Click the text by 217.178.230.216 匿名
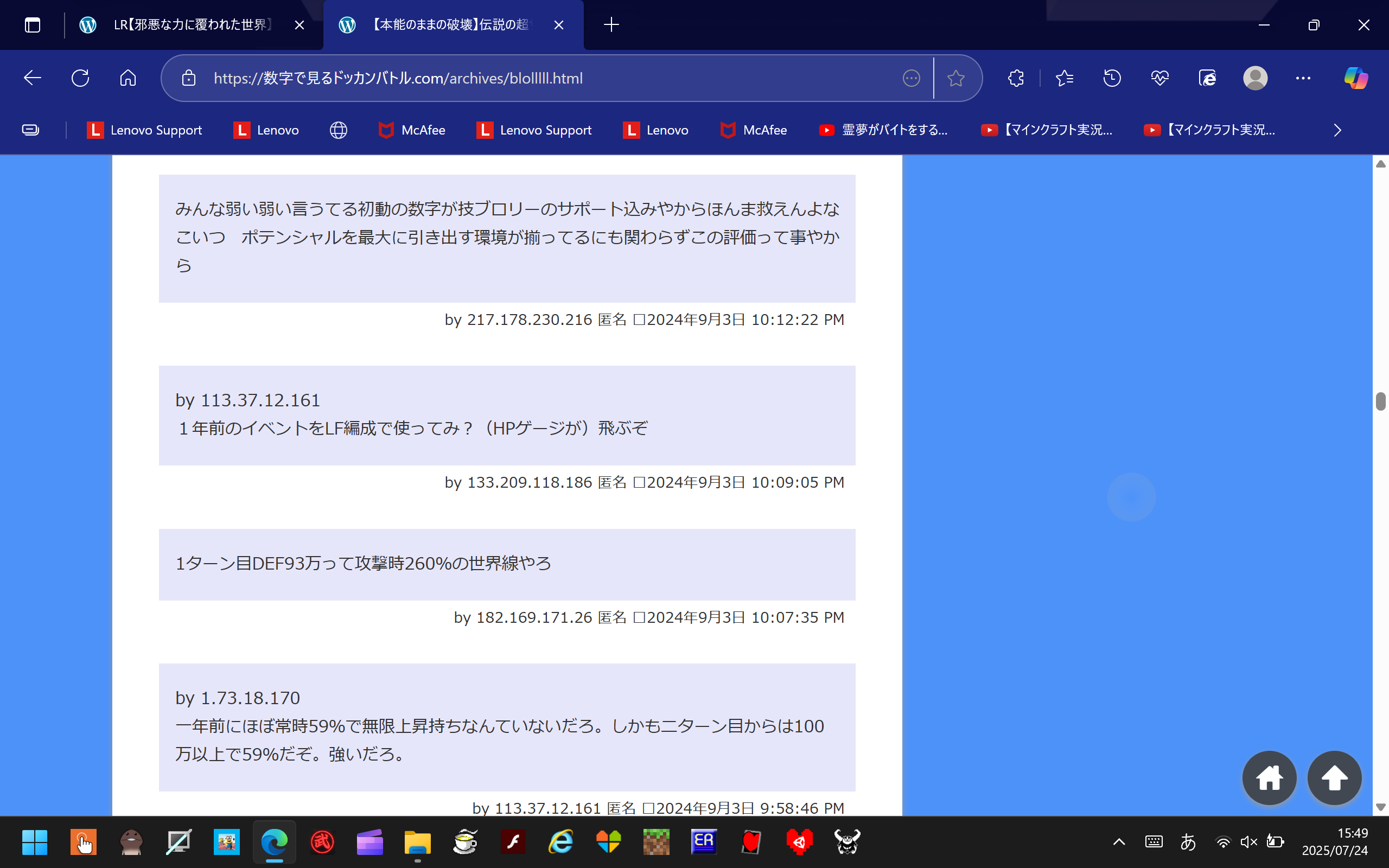 [x=536, y=320]
